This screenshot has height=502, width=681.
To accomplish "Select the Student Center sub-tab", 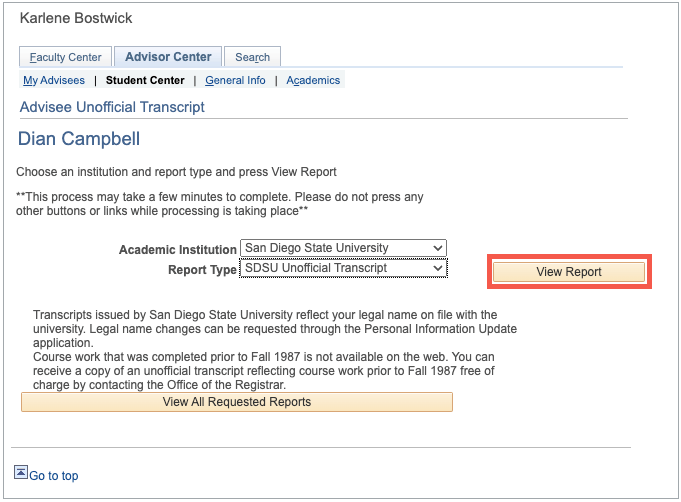I will pyautogui.click(x=145, y=80).
